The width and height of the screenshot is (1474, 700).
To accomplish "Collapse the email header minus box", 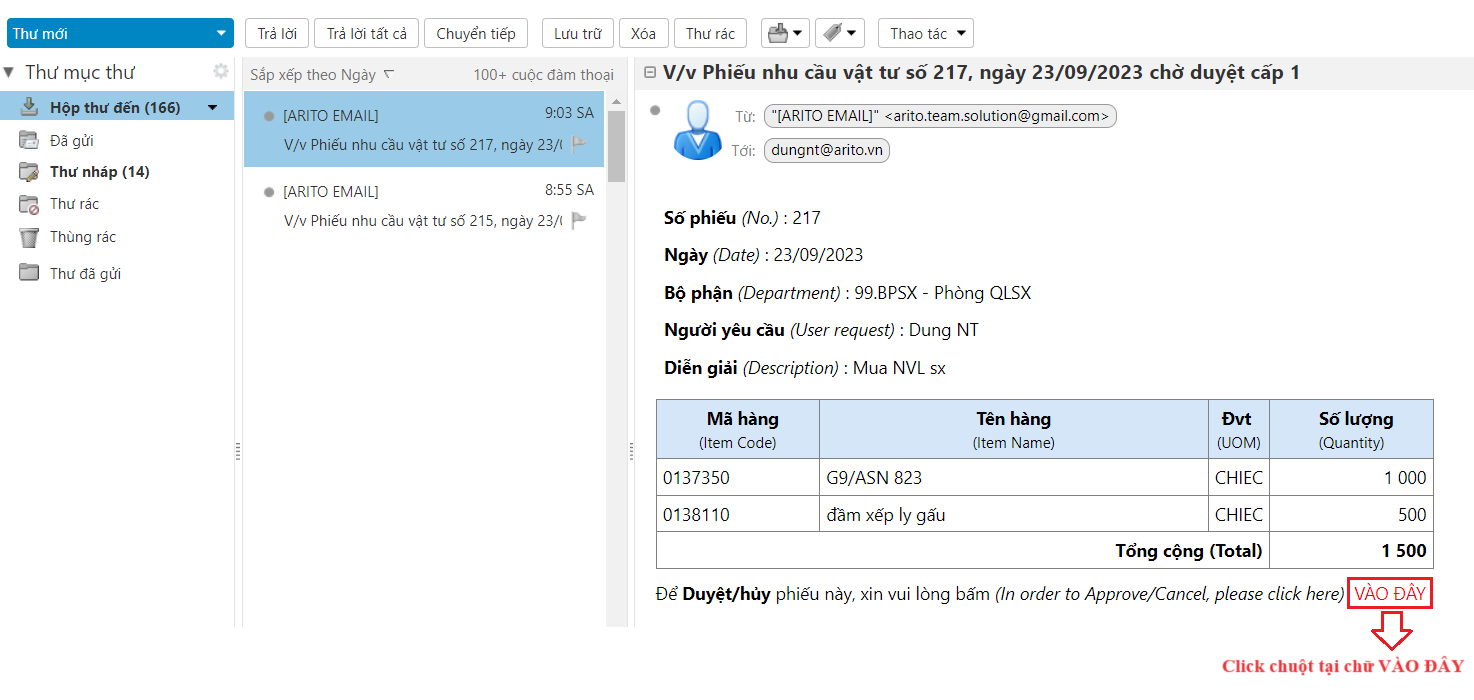I will coord(650,73).
